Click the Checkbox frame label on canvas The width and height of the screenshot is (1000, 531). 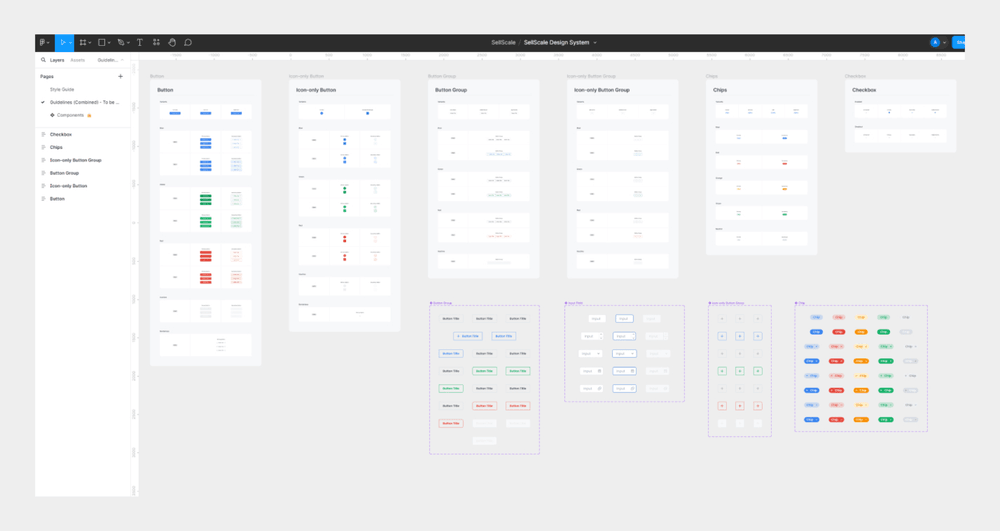[x=855, y=76]
